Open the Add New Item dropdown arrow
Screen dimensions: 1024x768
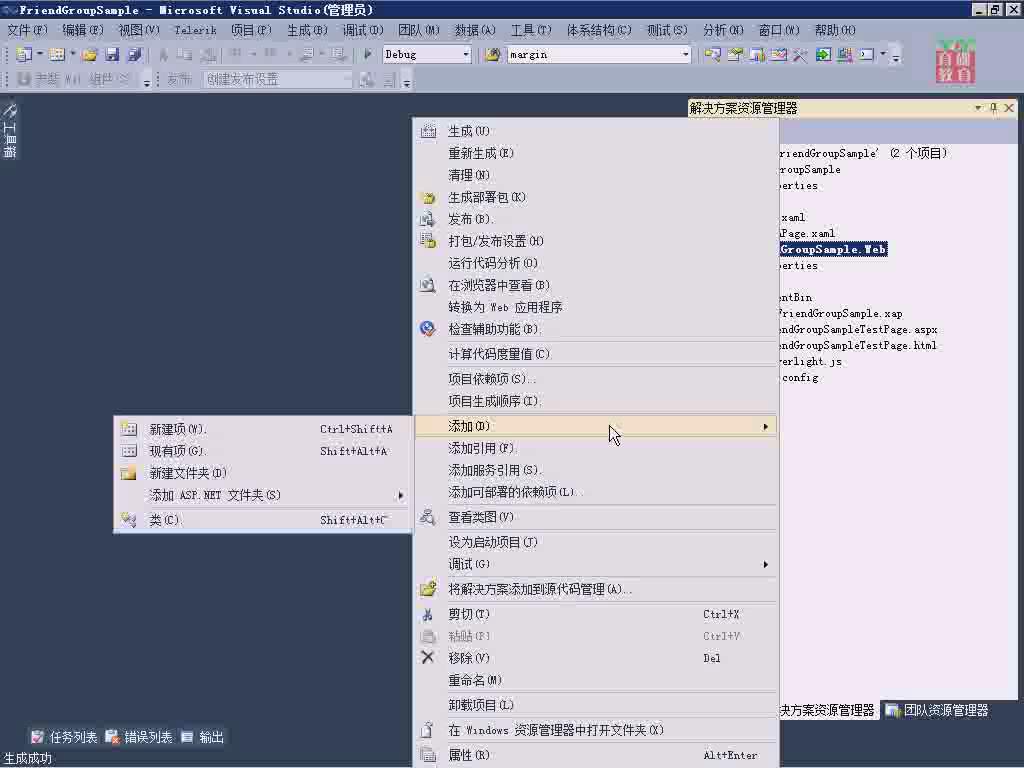point(72,54)
